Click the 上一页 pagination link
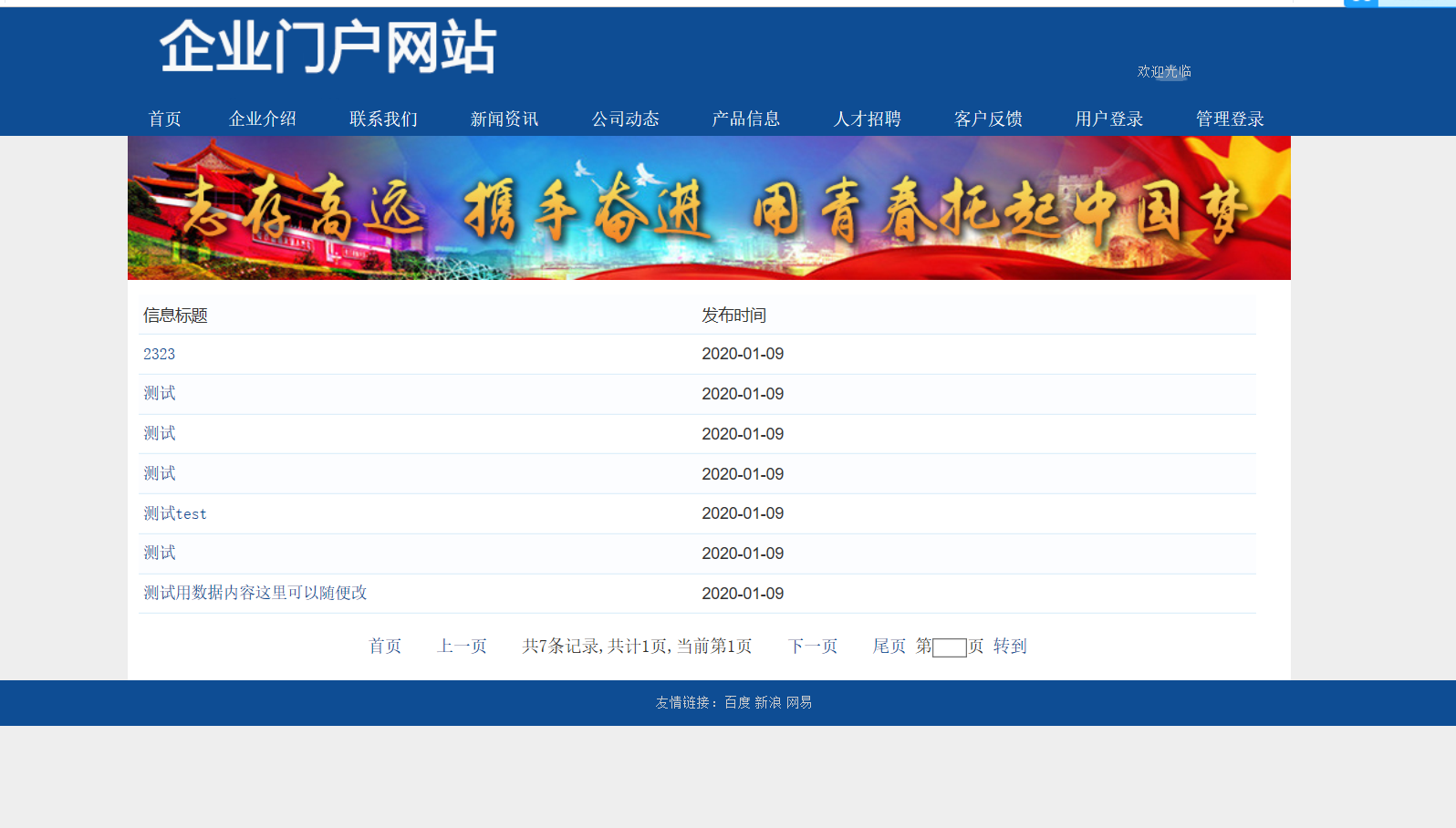 click(463, 647)
